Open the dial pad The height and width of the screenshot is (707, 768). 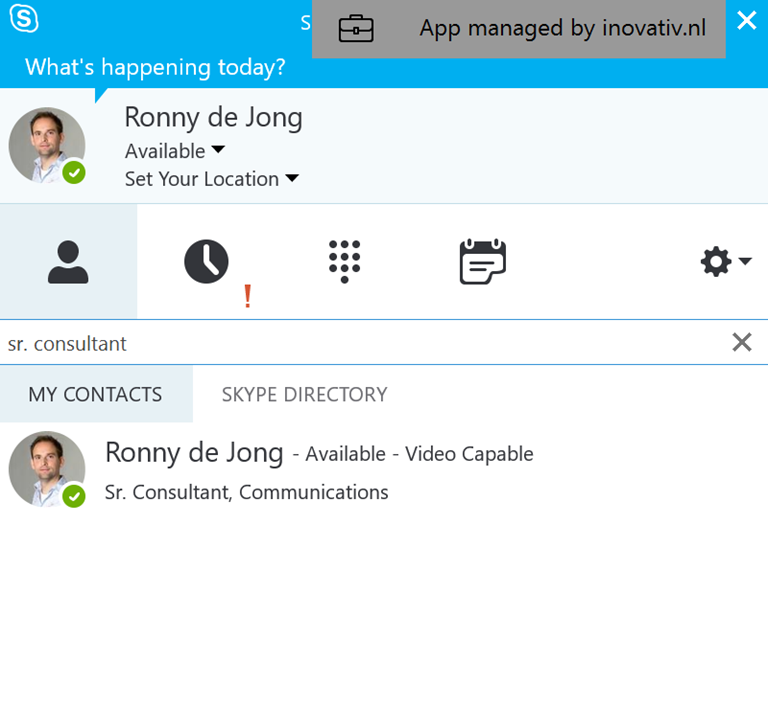(x=344, y=262)
